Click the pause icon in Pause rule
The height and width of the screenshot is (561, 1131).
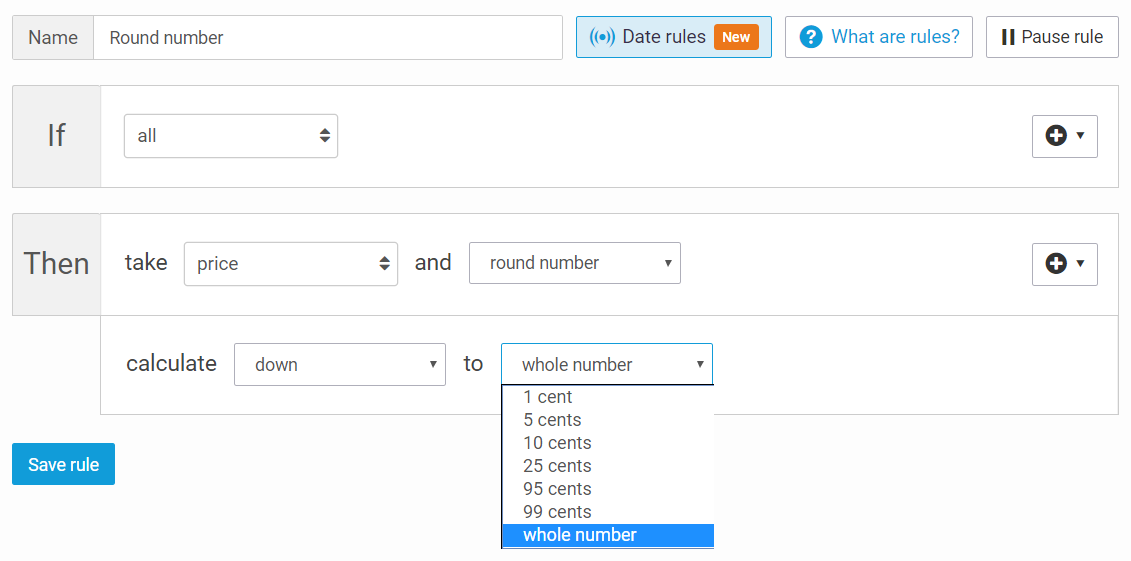click(1008, 37)
